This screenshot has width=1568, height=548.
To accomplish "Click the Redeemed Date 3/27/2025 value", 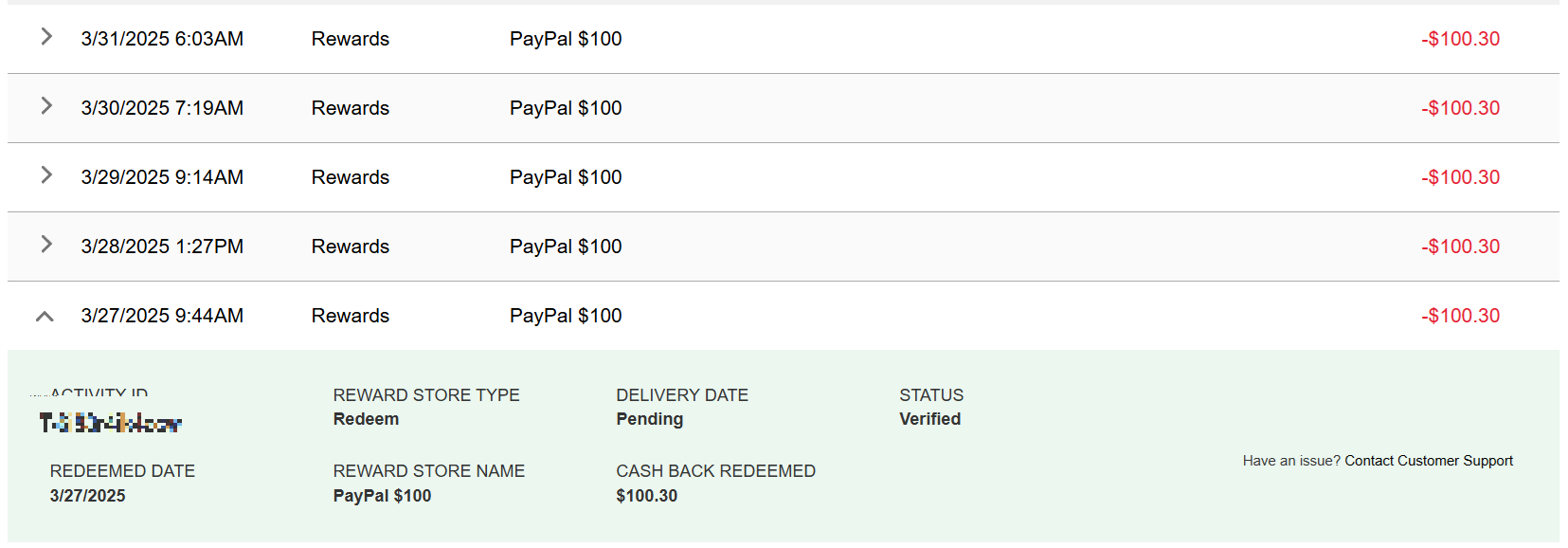I will pos(87,496).
